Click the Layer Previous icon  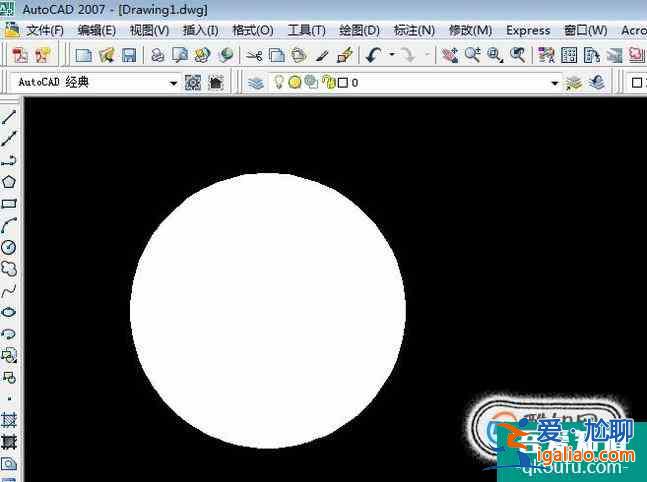coord(596,83)
